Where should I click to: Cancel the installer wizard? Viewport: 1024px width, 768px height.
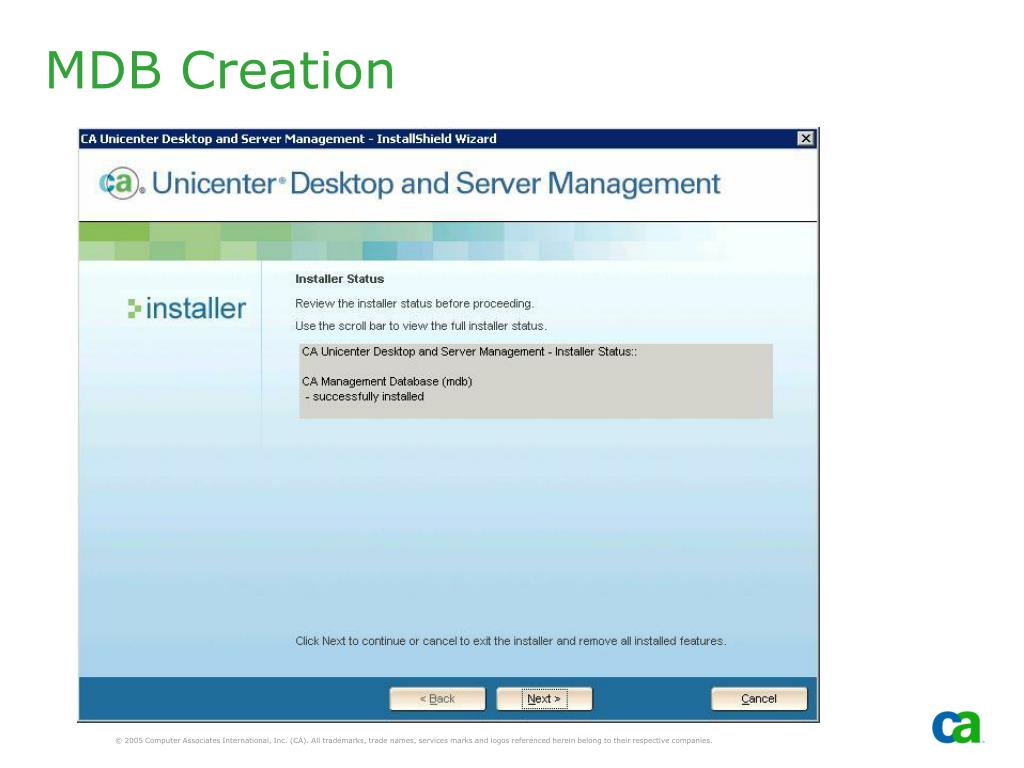pyautogui.click(x=759, y=699)
